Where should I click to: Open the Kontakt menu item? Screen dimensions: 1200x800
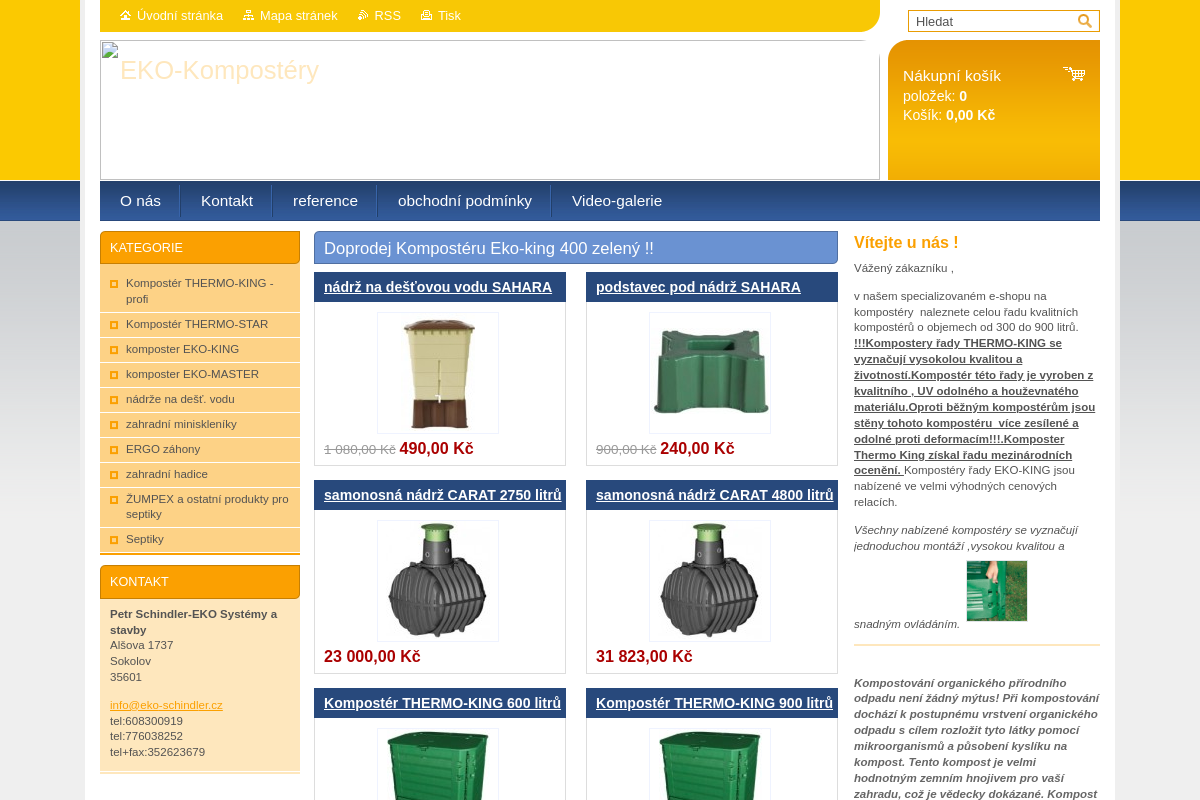click(x=227, y=201)
